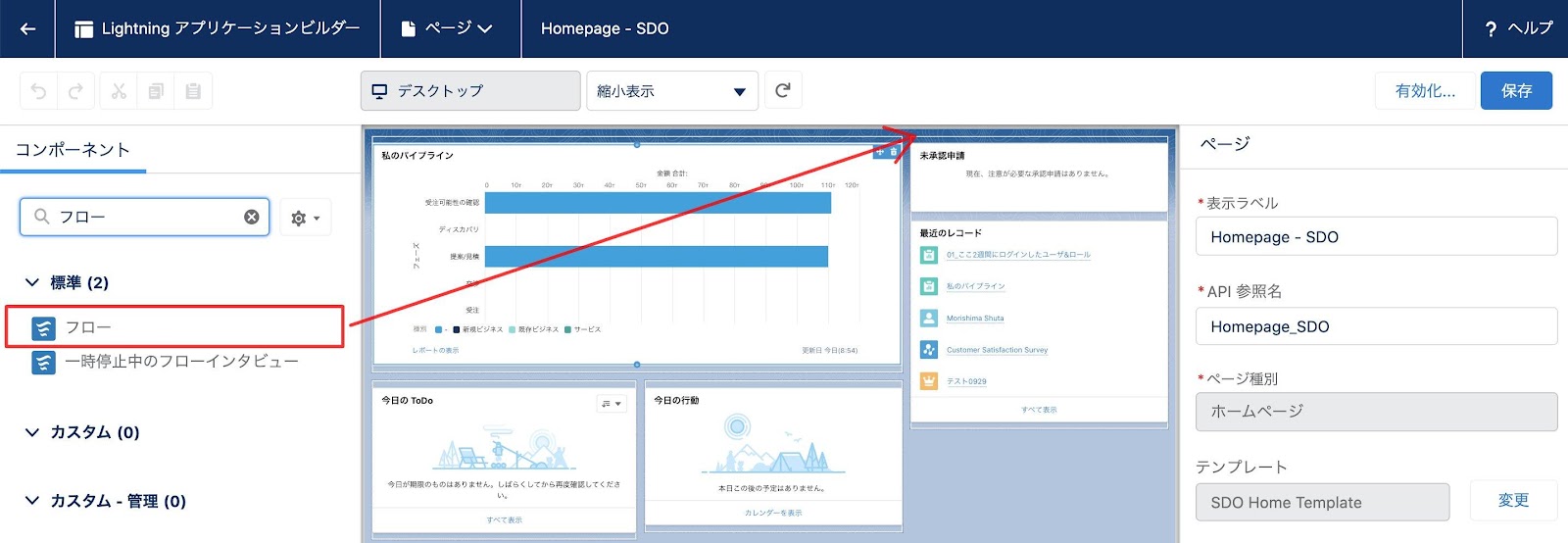Click the cut scissors icon
The height and width of the screenshot is (543, 1568).
coord(119,91)
